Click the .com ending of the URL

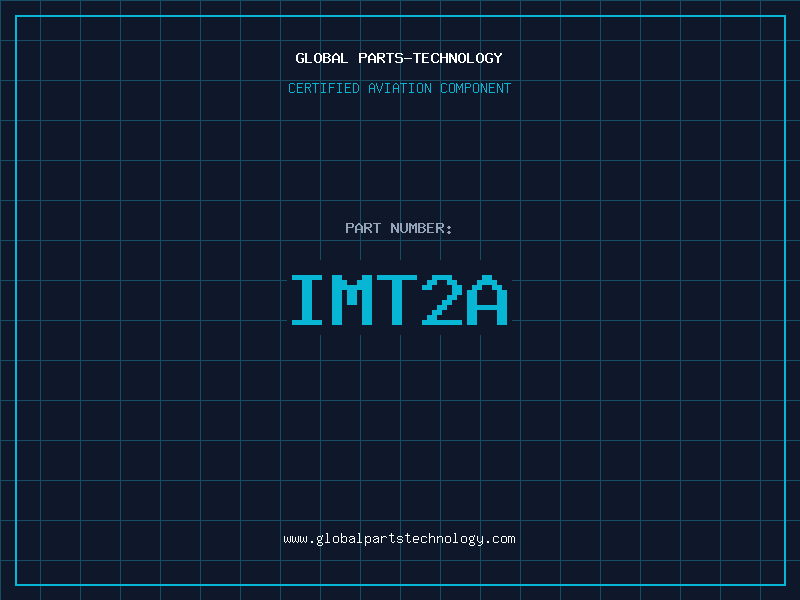coord(500,539)
